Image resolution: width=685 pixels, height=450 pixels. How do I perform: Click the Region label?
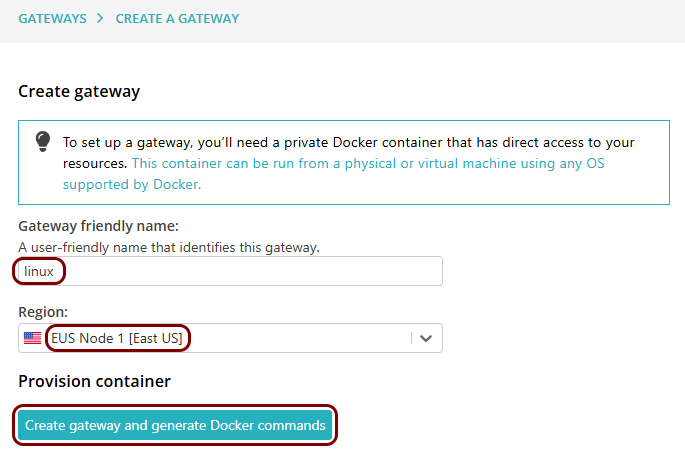[43, 312]
